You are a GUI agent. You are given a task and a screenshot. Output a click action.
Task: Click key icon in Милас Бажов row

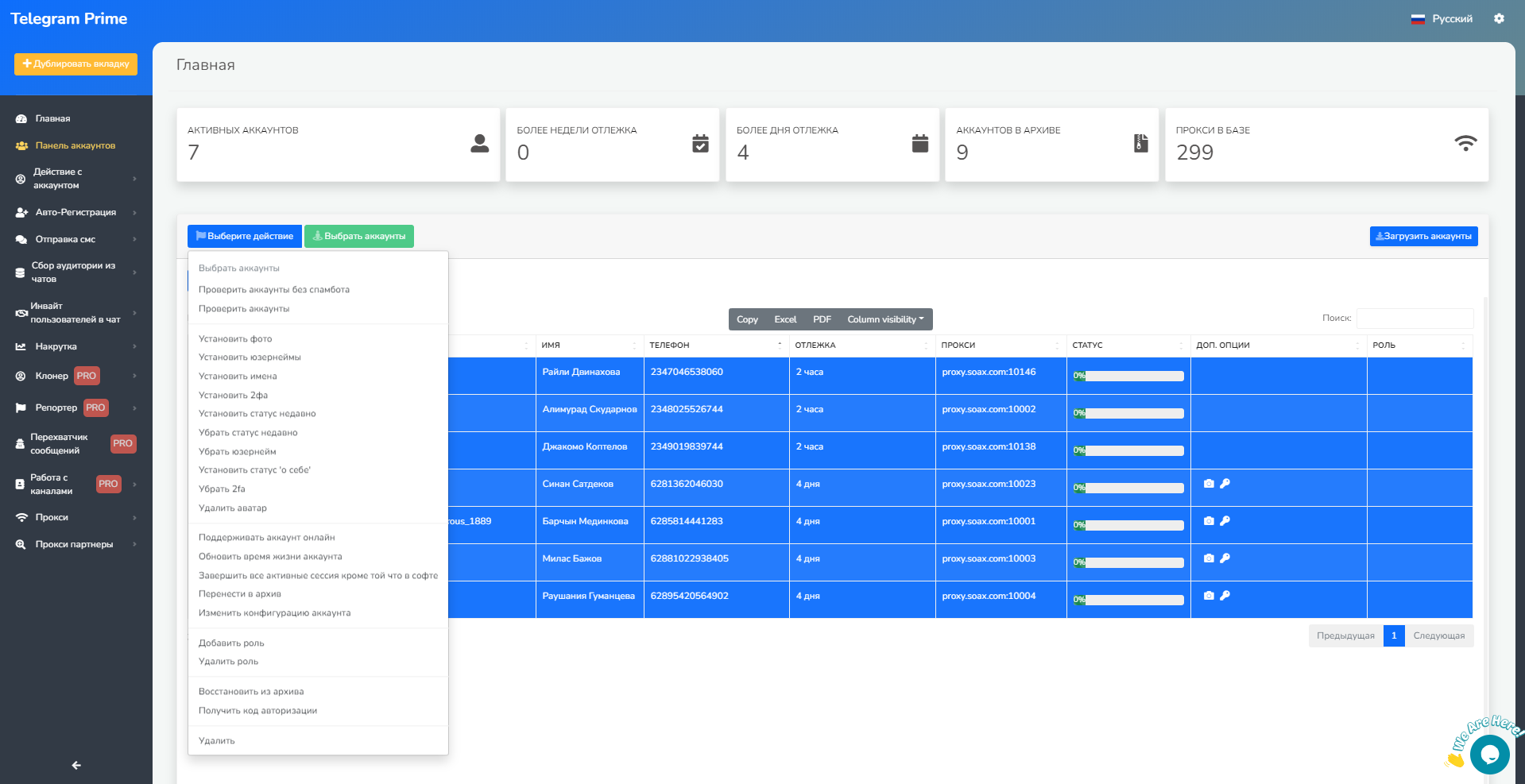click(1225, 558)
